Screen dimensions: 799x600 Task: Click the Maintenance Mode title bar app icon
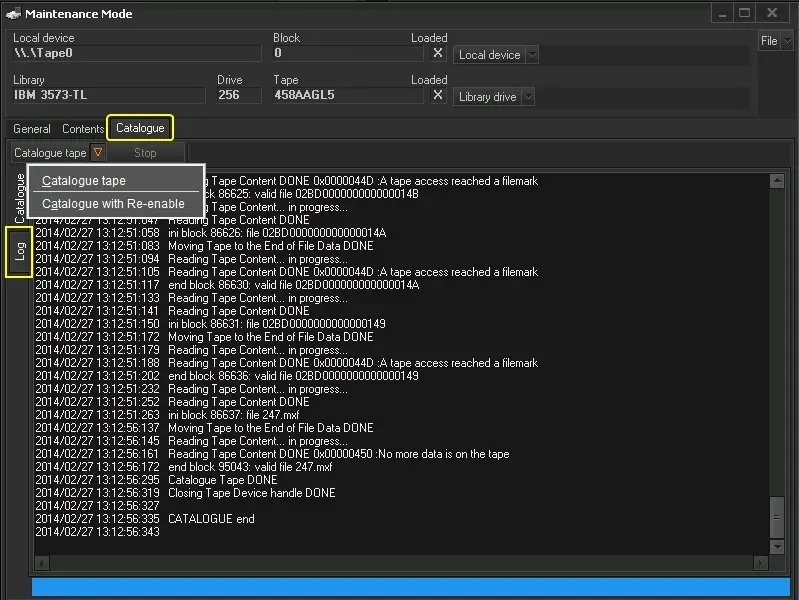(x=13, y=14)
